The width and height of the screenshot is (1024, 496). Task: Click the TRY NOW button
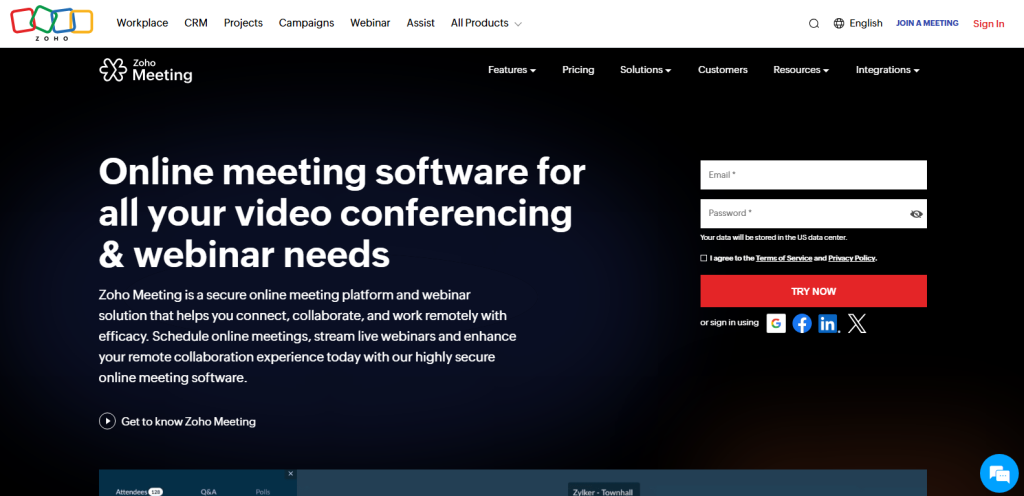(x=814, y=291)
